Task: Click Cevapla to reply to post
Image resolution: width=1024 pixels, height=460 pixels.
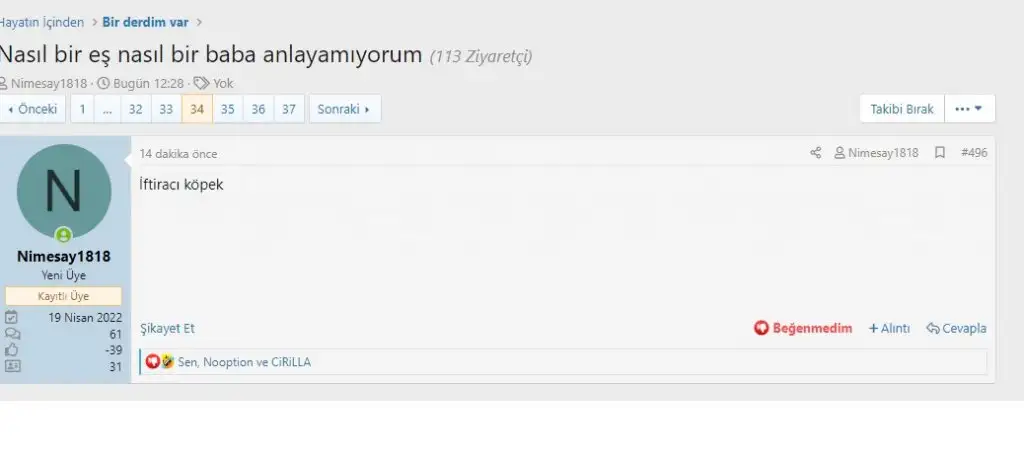Action: tap(956, 328)
